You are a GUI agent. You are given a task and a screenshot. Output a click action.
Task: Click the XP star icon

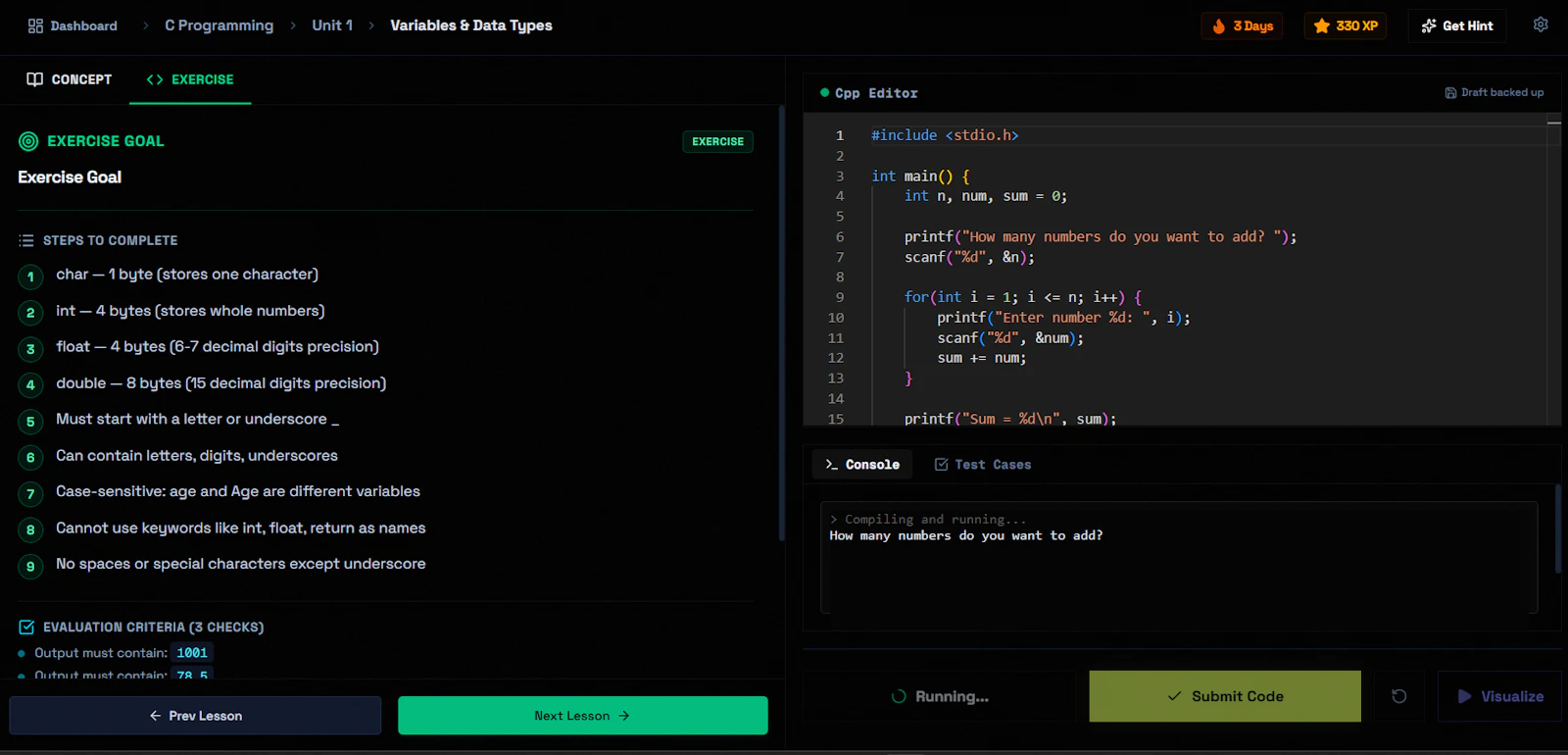click(x=1322, y=25)
